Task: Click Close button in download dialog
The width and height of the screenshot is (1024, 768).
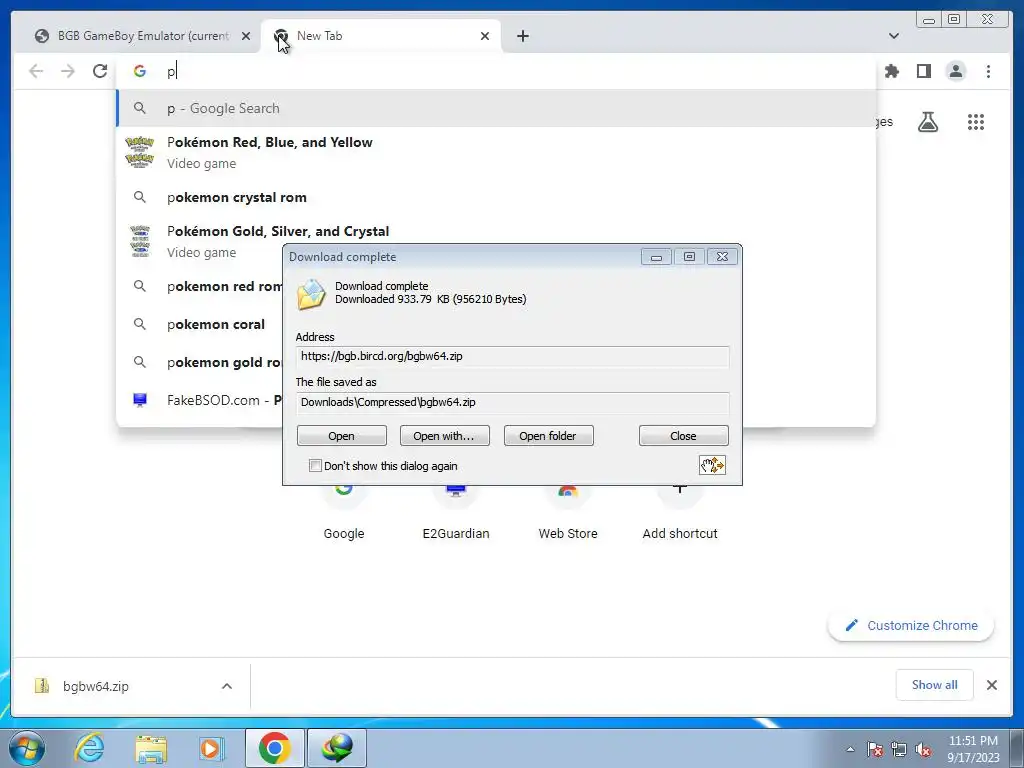Action: (x=683, y=436)
